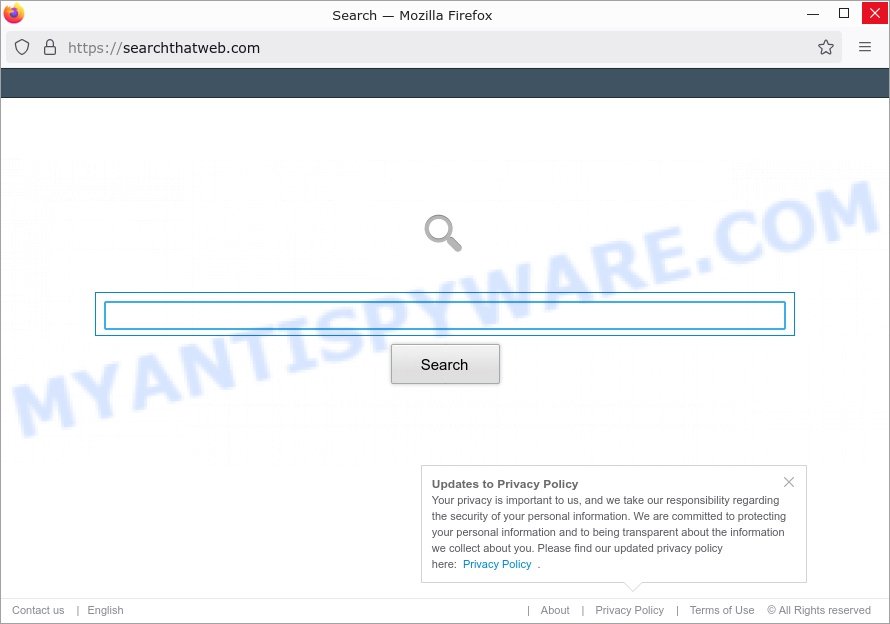Viewport: 890px width, 624px height.
Task: Open the tracking protection shield icon
Action: coord(22,47)
